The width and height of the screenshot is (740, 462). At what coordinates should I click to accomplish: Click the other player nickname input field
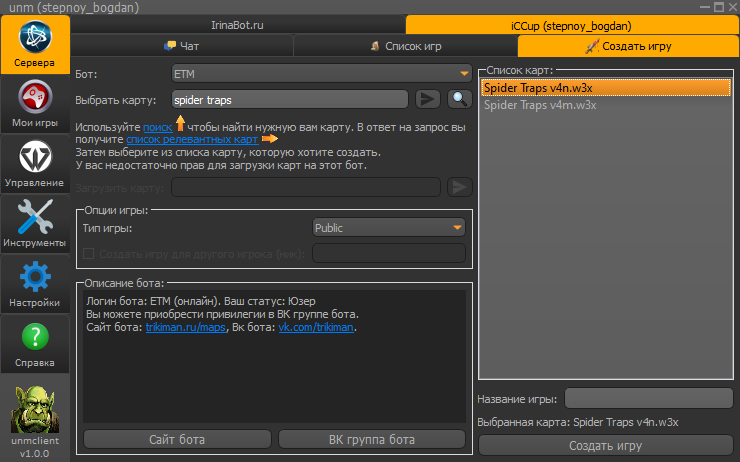(389, 253)
